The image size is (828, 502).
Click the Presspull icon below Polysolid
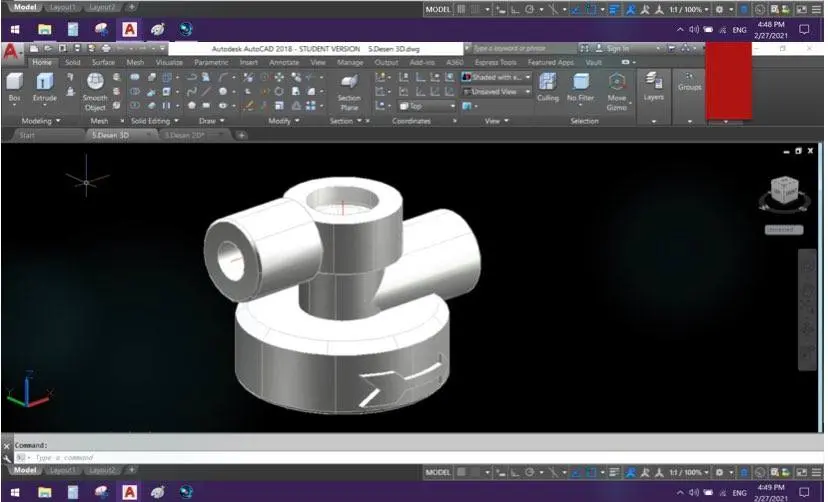(70, 91)
